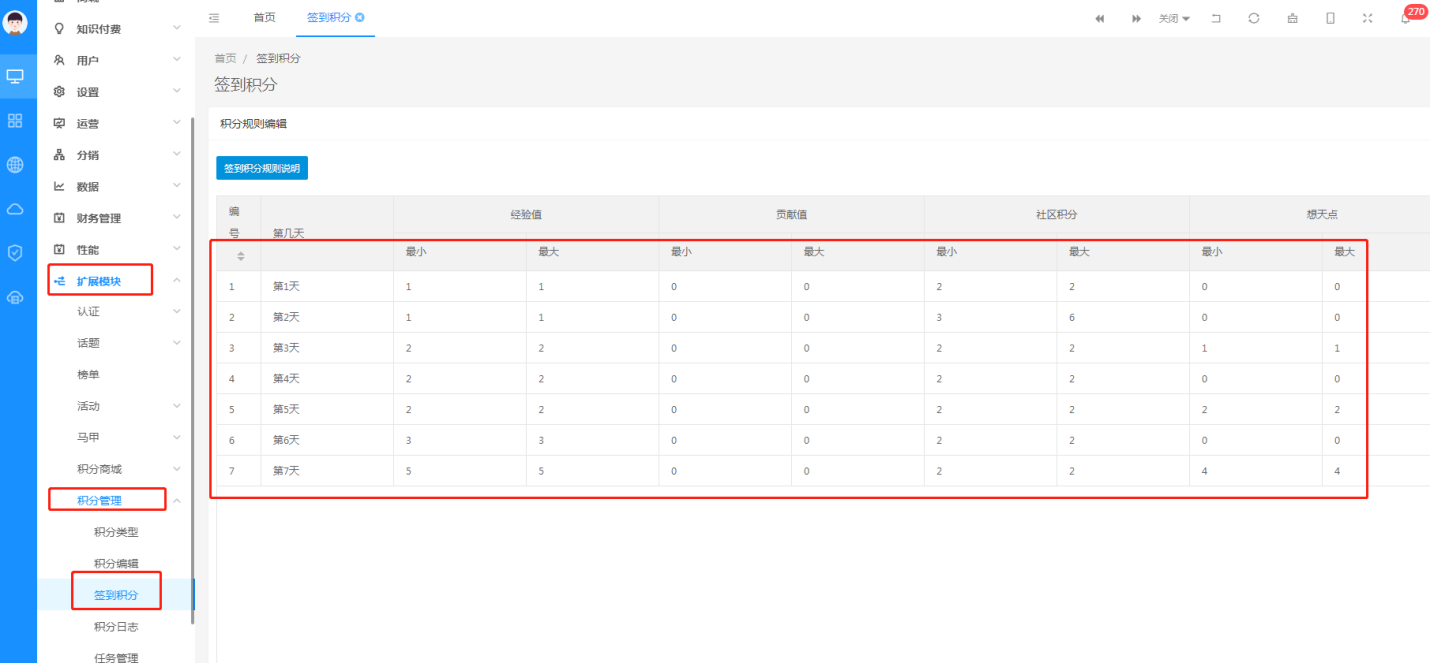
Task: Sort table by the 编号 column arrows
Action: tap(240, 257)
